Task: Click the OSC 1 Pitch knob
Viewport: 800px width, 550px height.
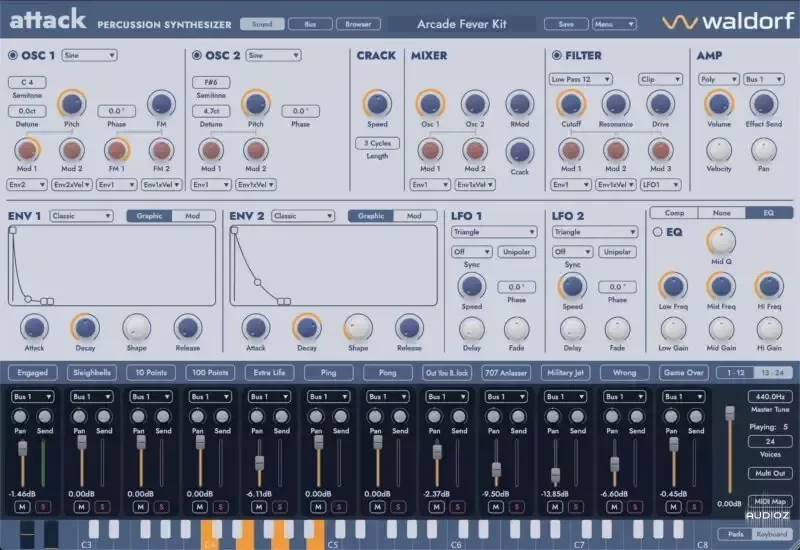Action: pos(71,104)
